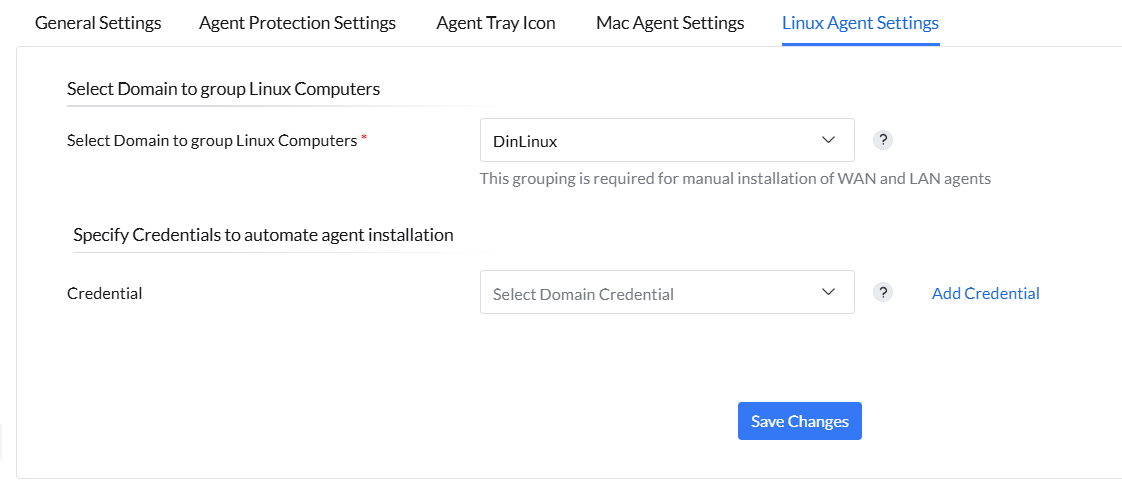Click the Credential field label

pyautogui.click(x=105, y=293)
